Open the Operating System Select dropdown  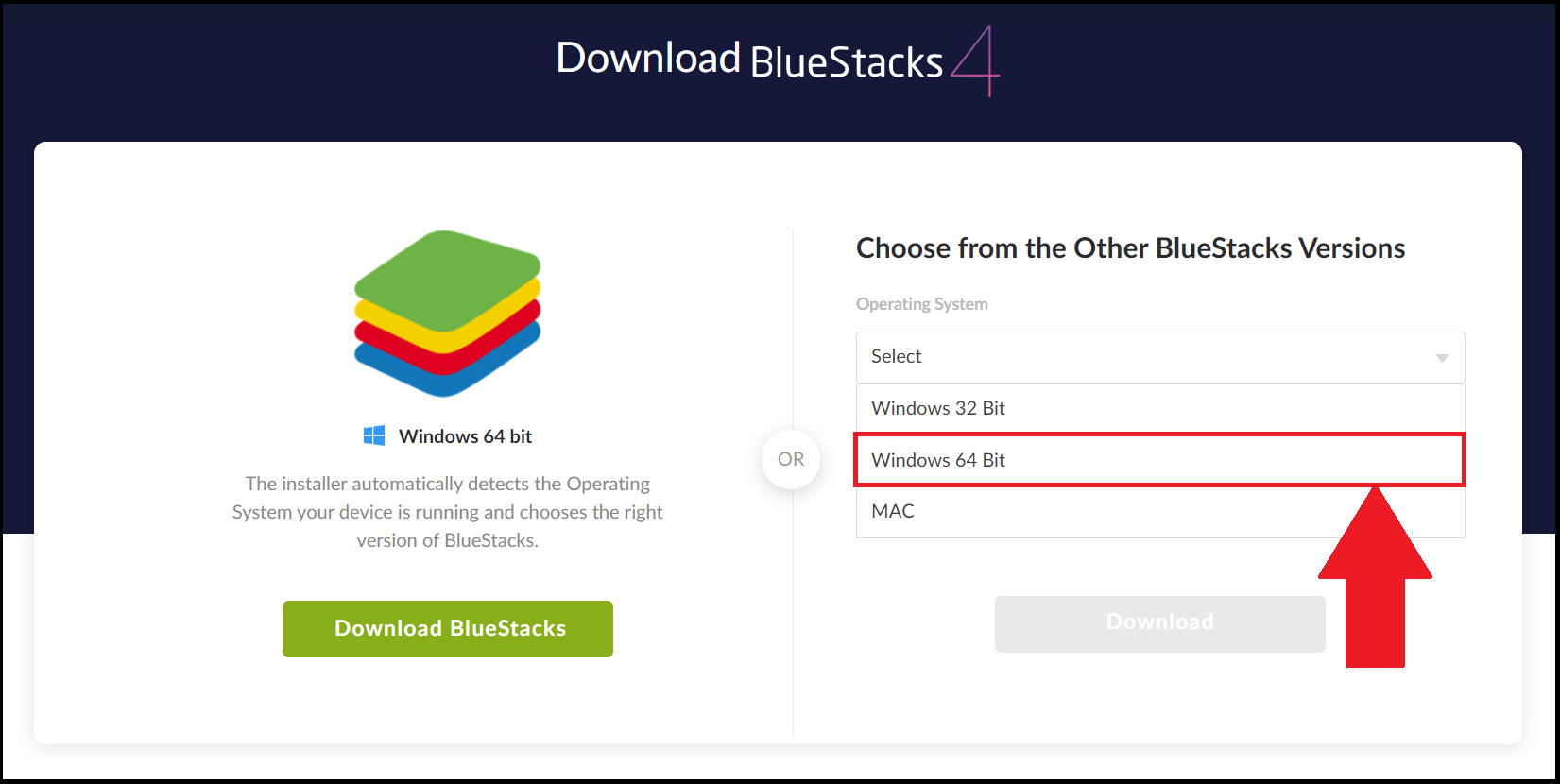(1160, 357)
